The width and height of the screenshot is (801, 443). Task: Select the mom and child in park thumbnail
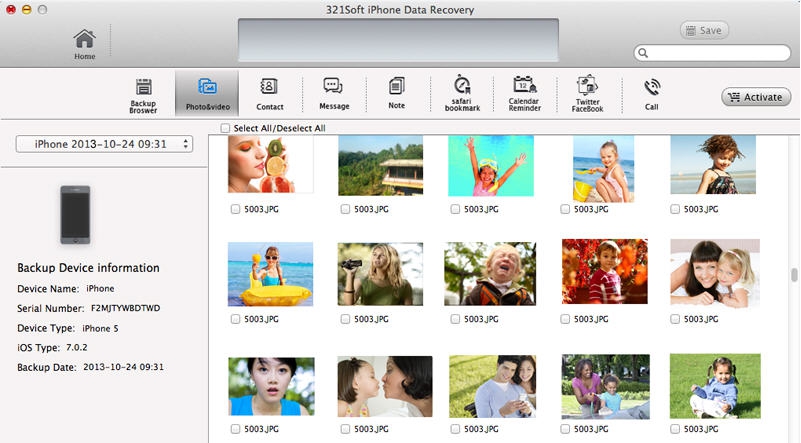606,387
